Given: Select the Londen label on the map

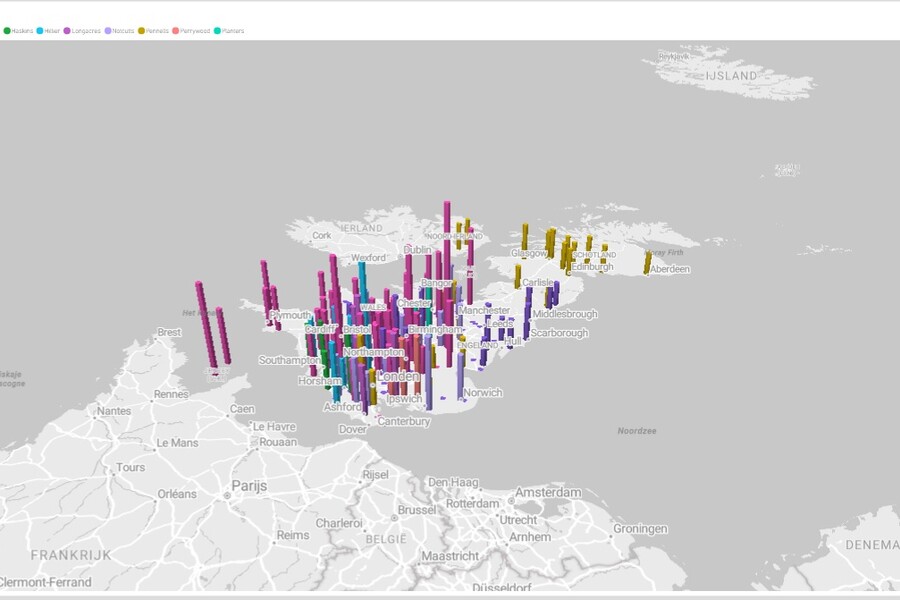Looking at the screenshot, I should coord(397,376).
